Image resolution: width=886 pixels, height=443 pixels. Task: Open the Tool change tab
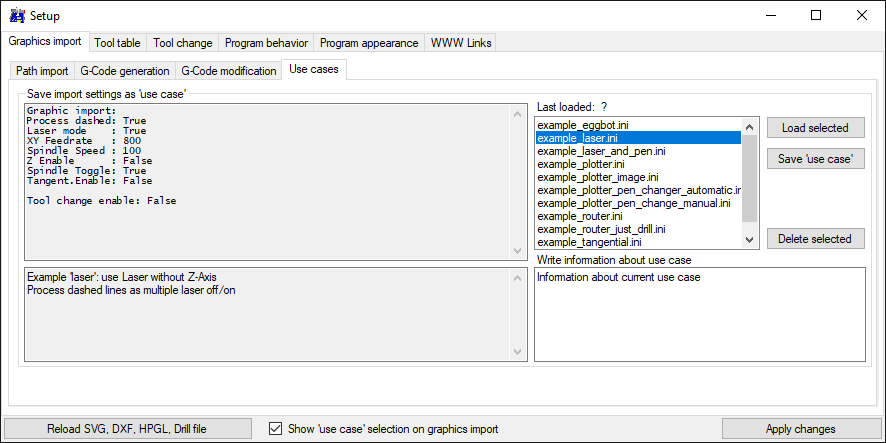(182, 43)
